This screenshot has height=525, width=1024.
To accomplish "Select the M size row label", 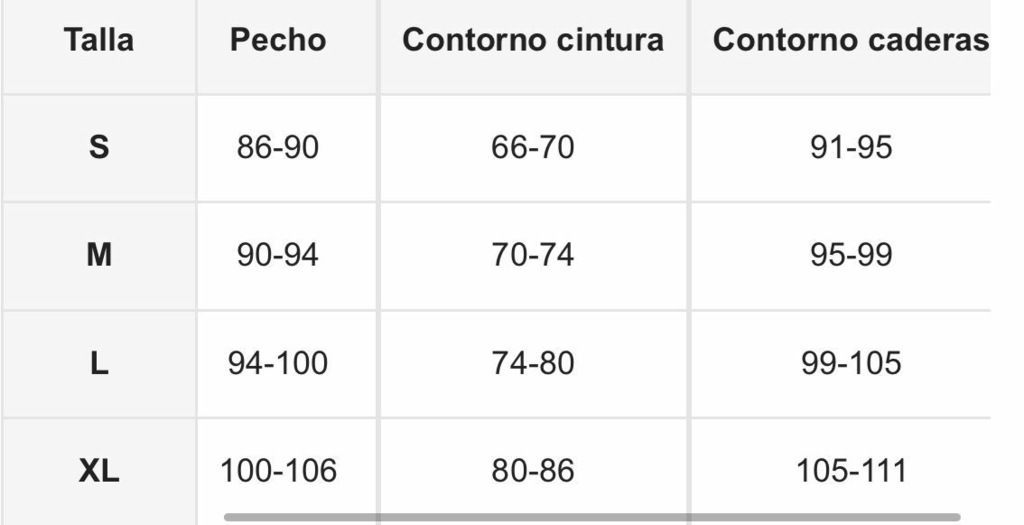I will [98, 255].
